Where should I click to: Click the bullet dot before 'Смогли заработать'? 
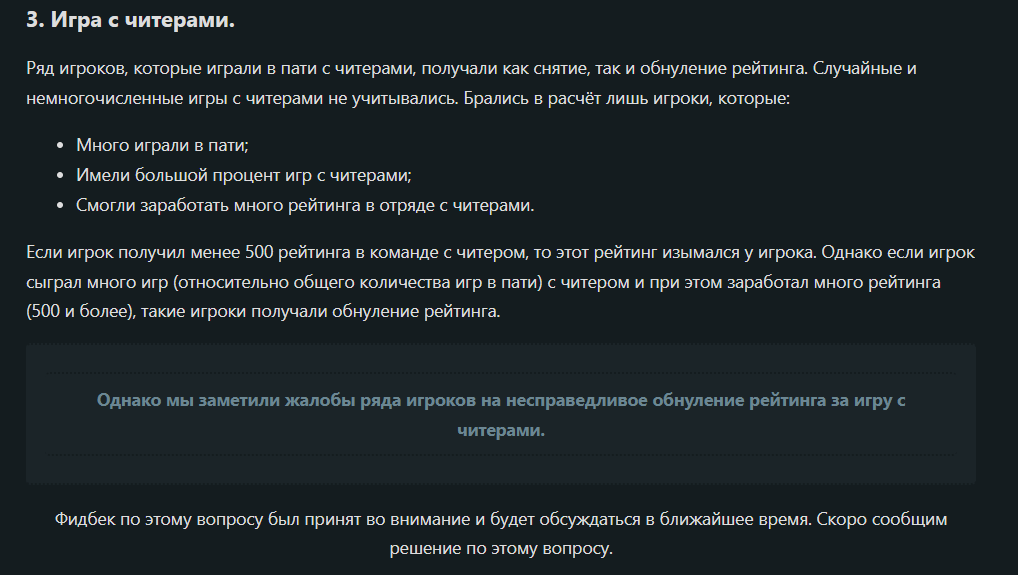tap(60, 206)
